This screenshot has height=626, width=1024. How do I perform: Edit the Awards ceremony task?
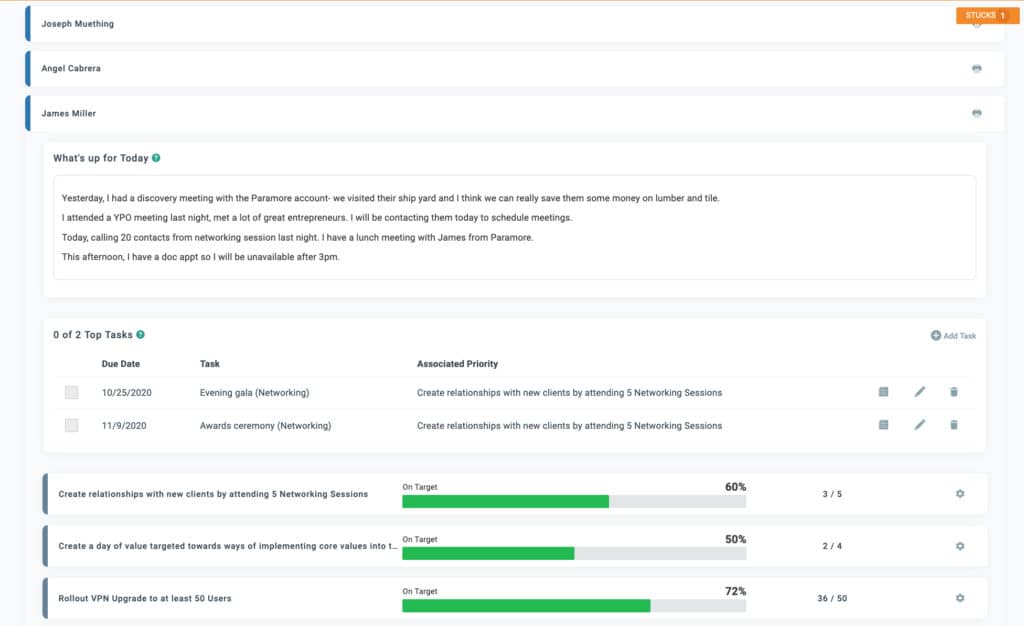[x=919, y=425]
